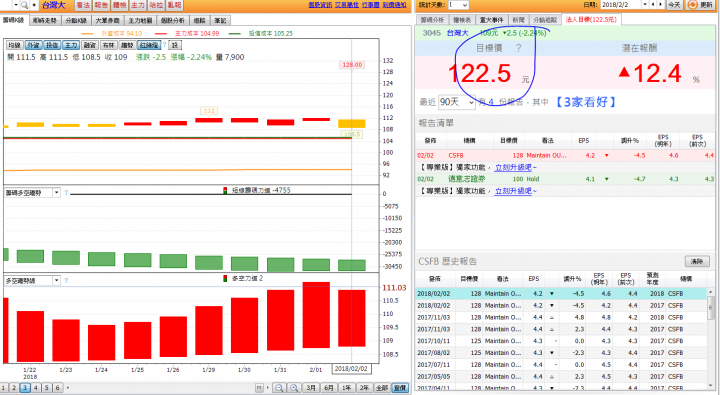Click help icon beside 多空趨勢線 dropdown
Image resolution: width=720 pixels, height=395 pixels.
point(66,280)
